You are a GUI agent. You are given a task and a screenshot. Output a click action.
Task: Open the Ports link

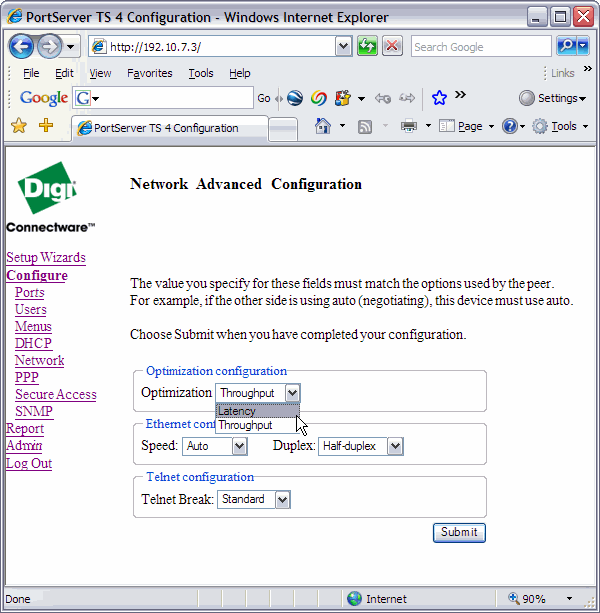[30, 292]
